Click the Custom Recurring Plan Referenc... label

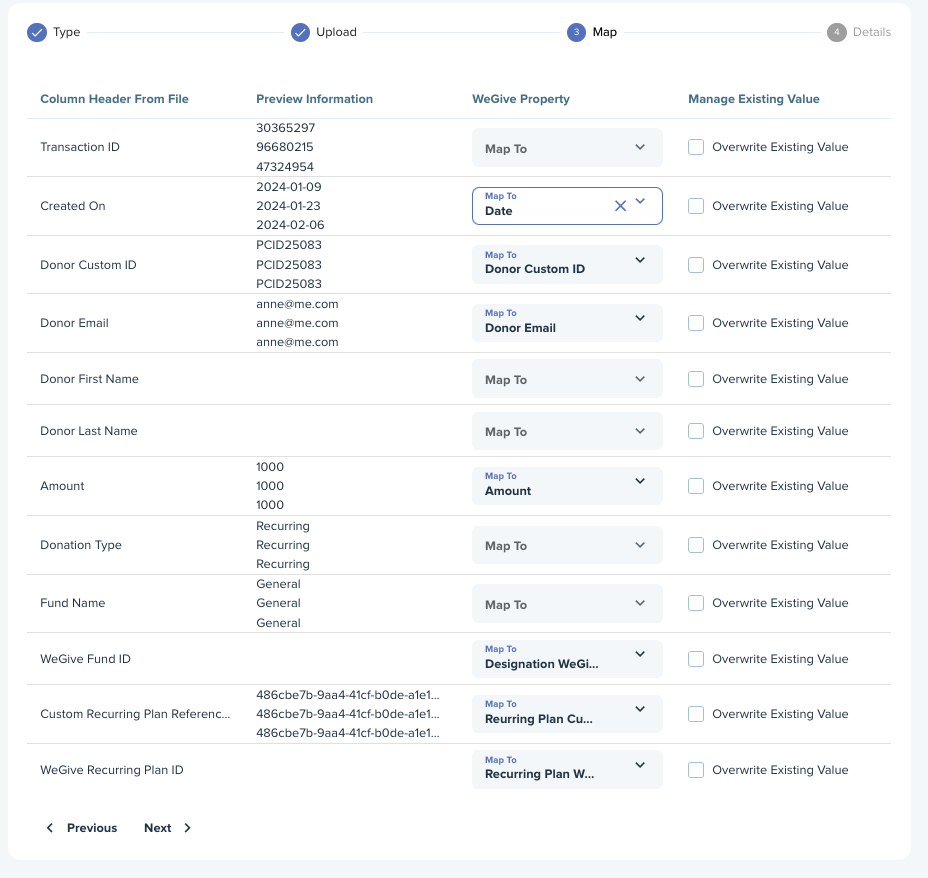click(135, 714)
